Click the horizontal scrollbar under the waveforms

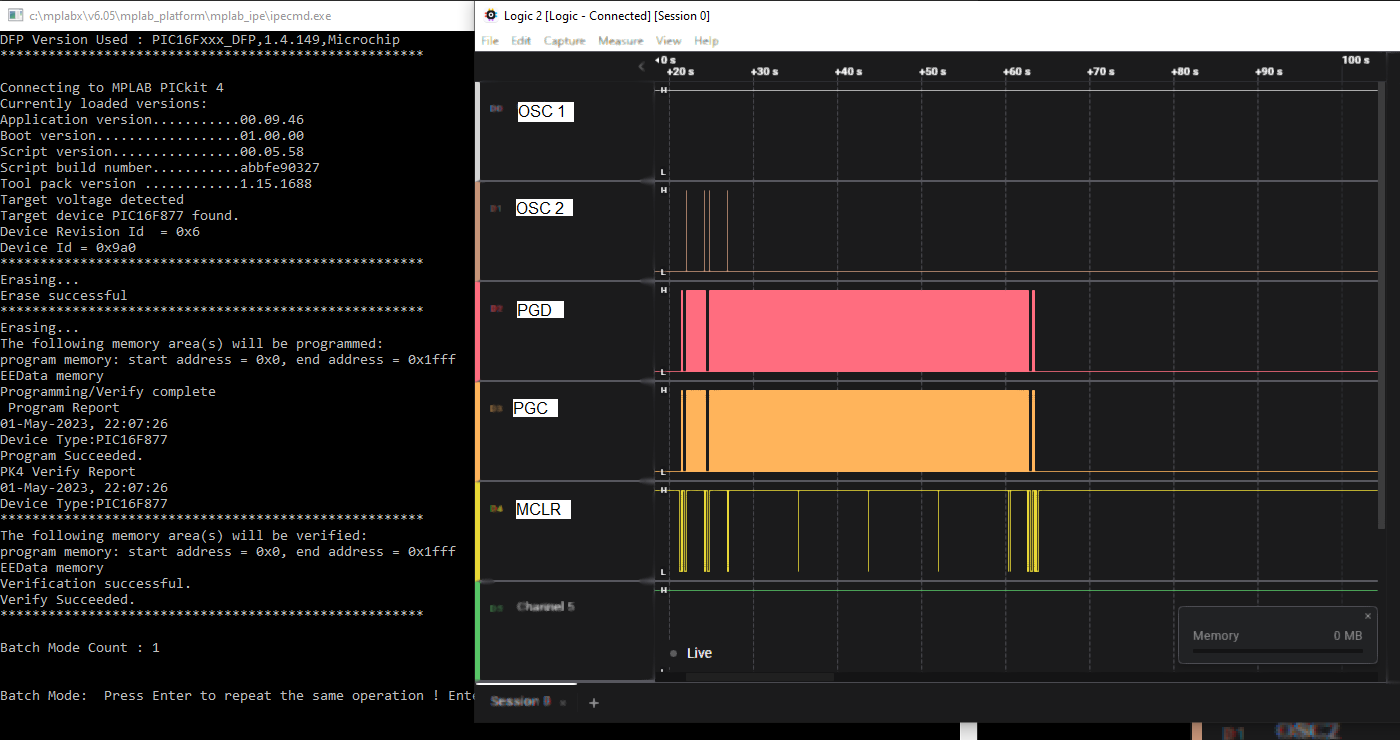pos(760,677)
